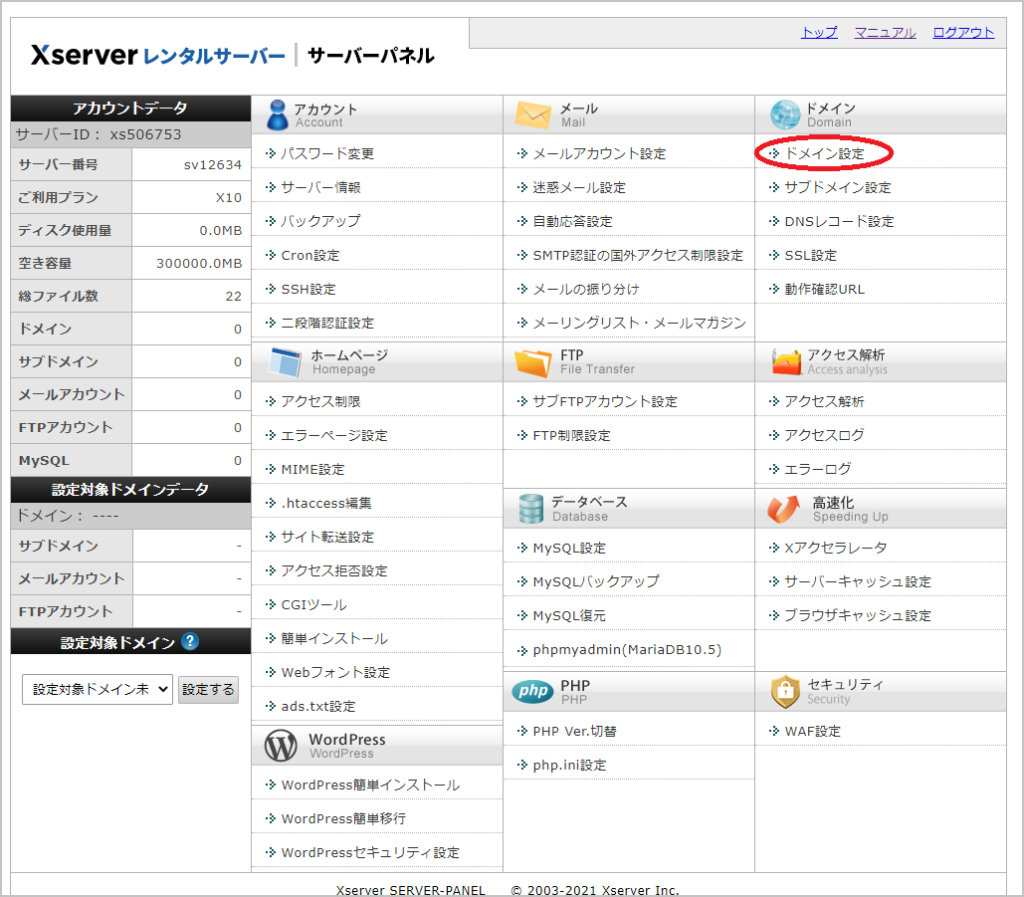Open サブドメイン設定 link
This screenshot has height=897, width=1024.
(838, 187)
